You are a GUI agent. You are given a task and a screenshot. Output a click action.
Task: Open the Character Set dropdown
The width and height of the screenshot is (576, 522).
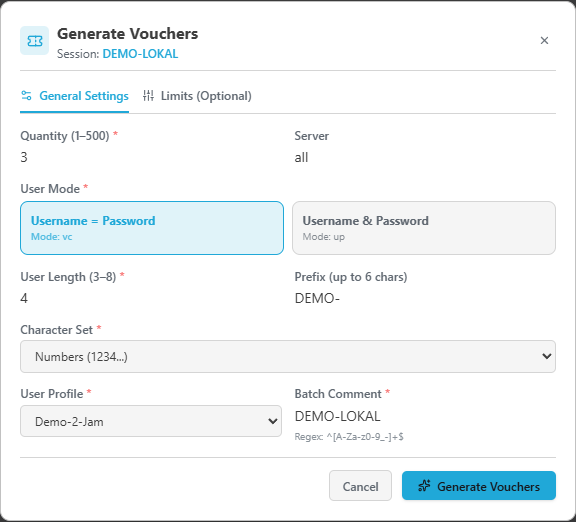288,356
